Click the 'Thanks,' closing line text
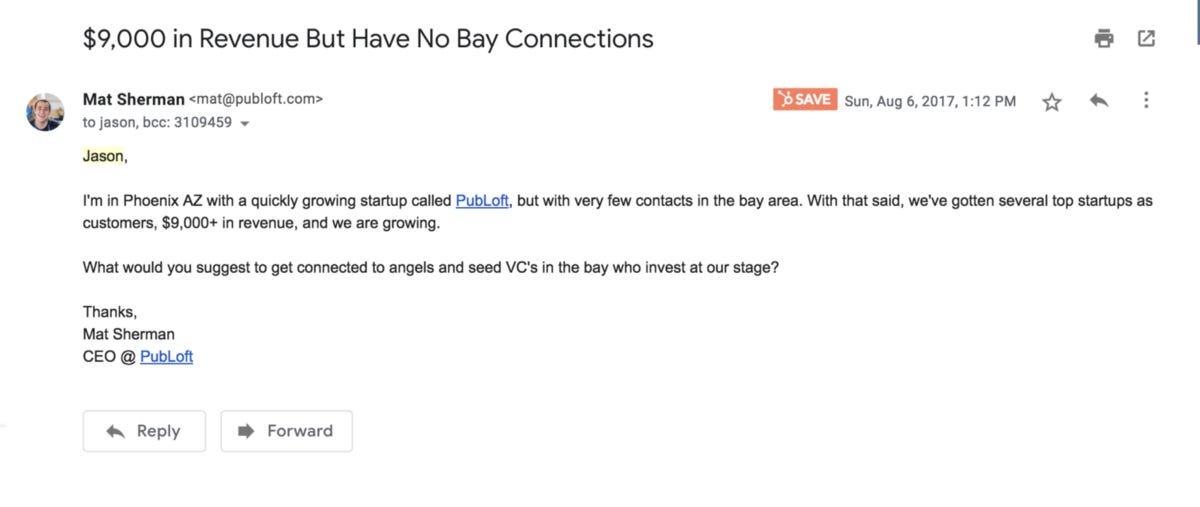The image size is (1200, 507). 110,312
